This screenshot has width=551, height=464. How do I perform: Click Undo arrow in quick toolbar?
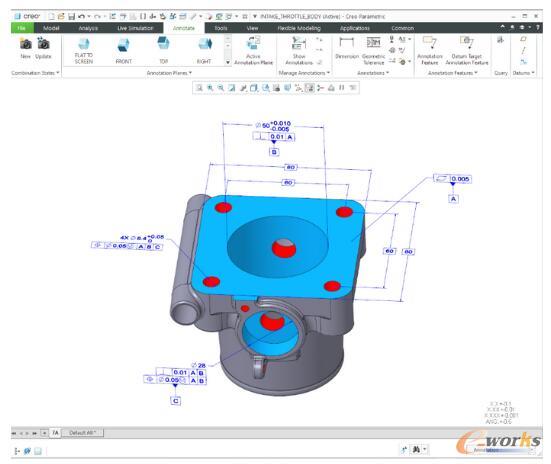point(82,16)
